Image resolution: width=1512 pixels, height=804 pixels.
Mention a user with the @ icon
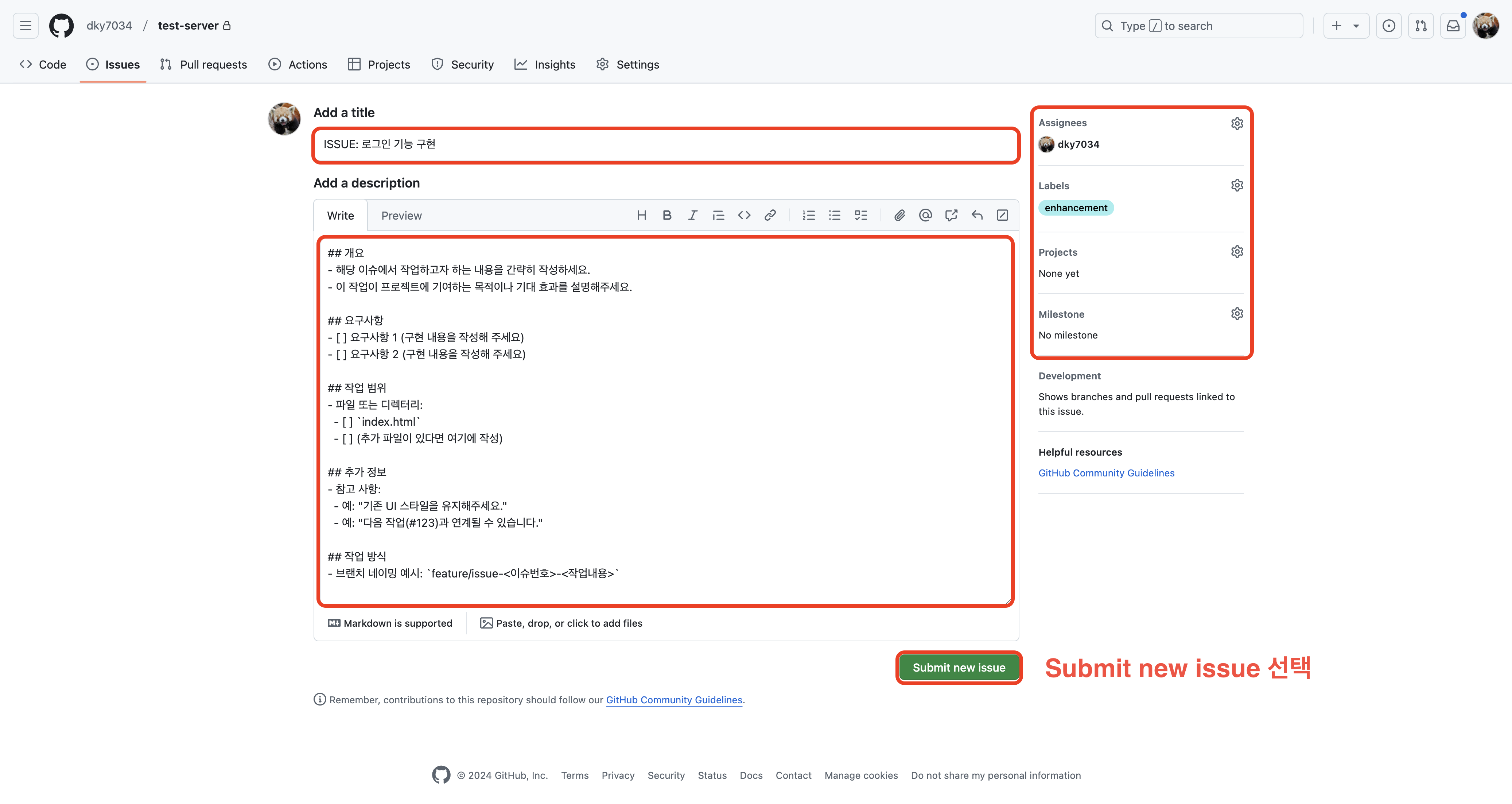(x=925, y=216)
